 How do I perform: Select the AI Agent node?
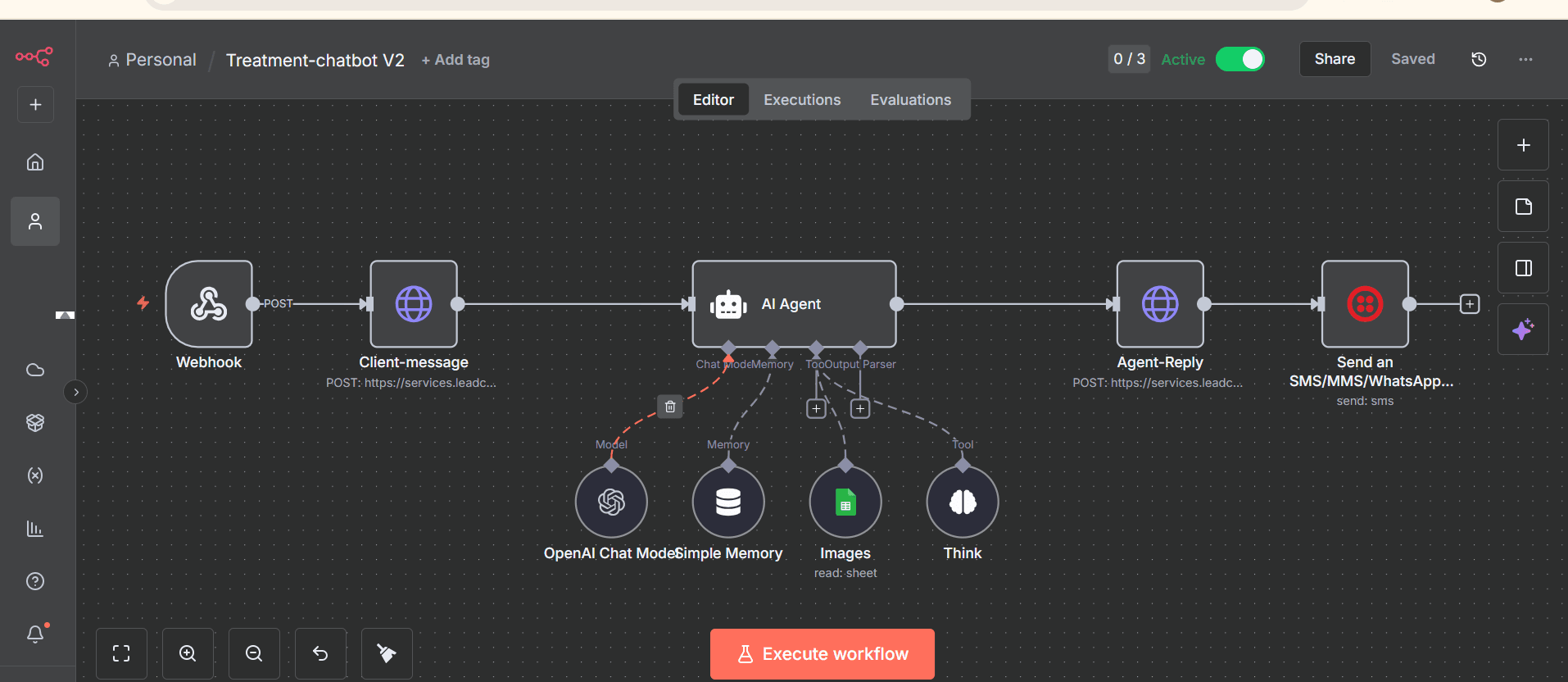click(x=794, y=304)
